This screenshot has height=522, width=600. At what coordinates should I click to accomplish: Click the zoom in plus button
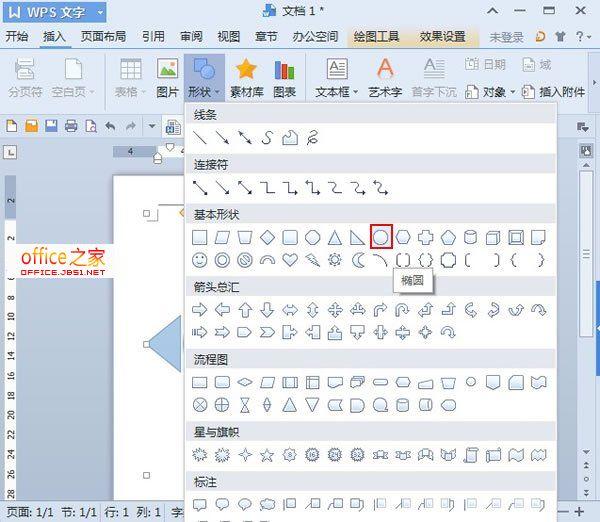pyautogui.click(x=579, y=511)
